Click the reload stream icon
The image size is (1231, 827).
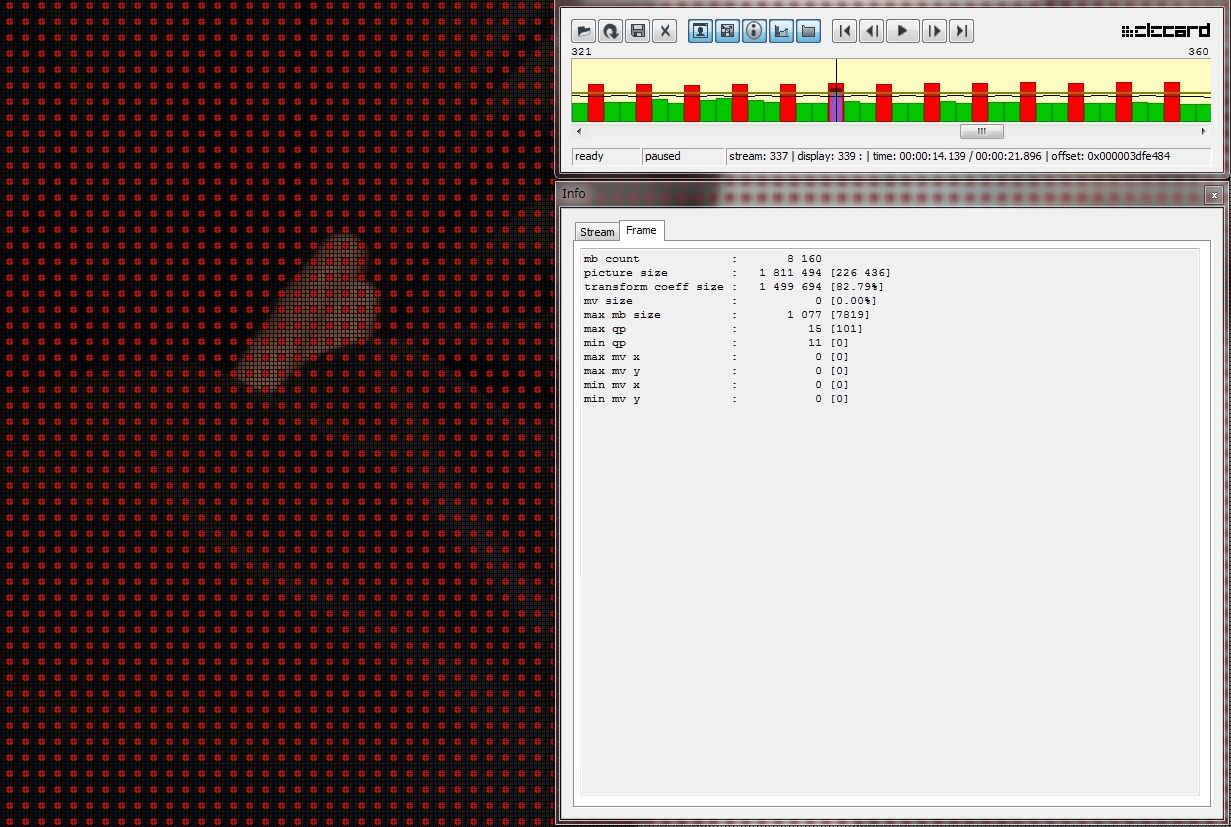611,31
